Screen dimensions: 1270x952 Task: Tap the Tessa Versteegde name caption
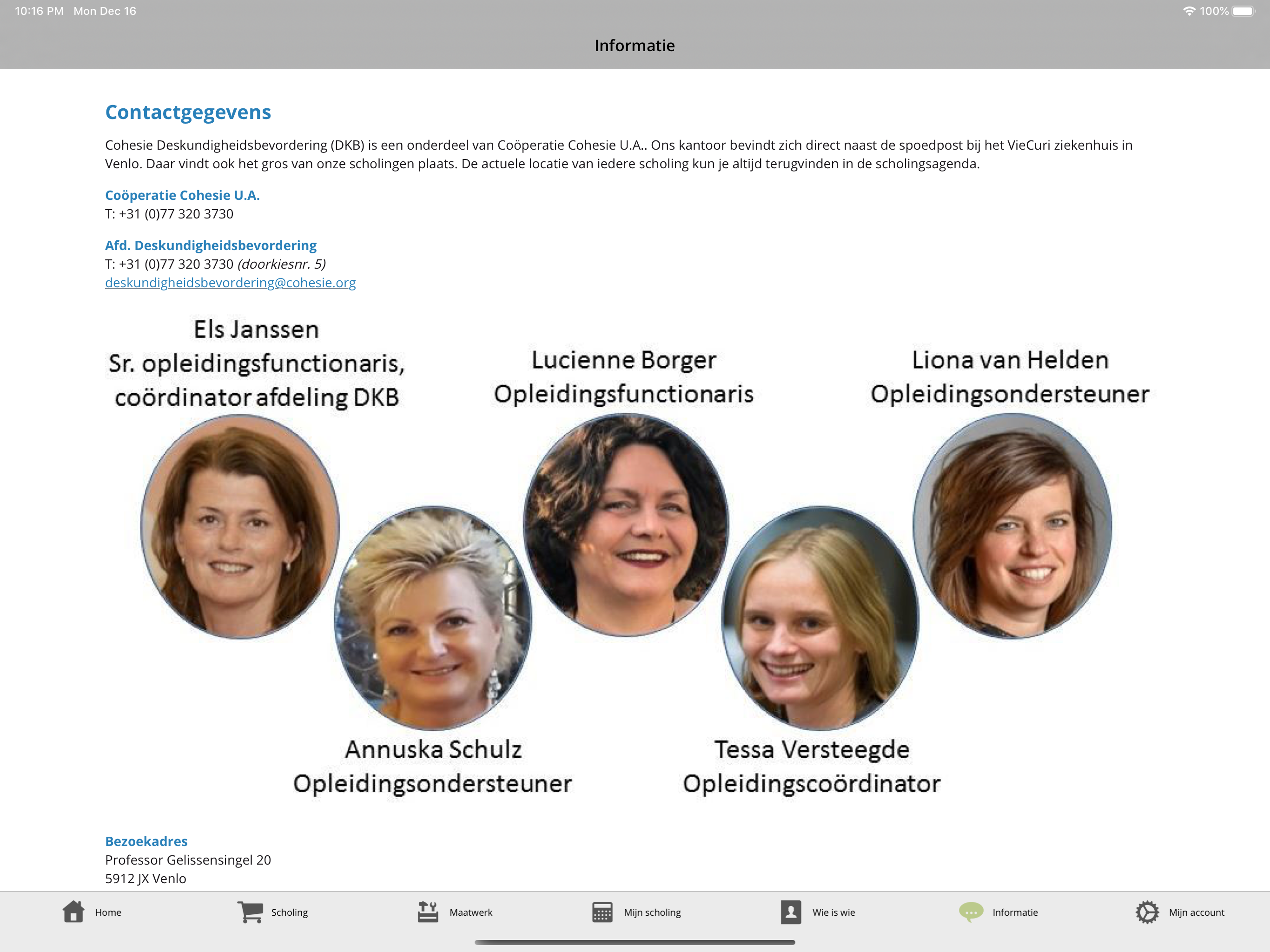pos(812,749)
